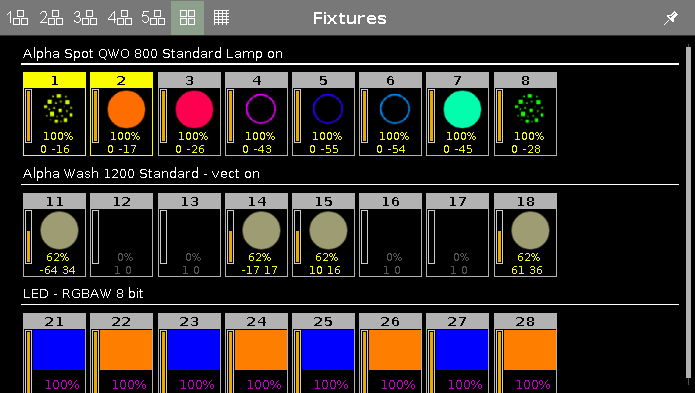The height and width of the screenshot is (393, 695).
Task: Select inactive fixture 16
Action: 390,235
